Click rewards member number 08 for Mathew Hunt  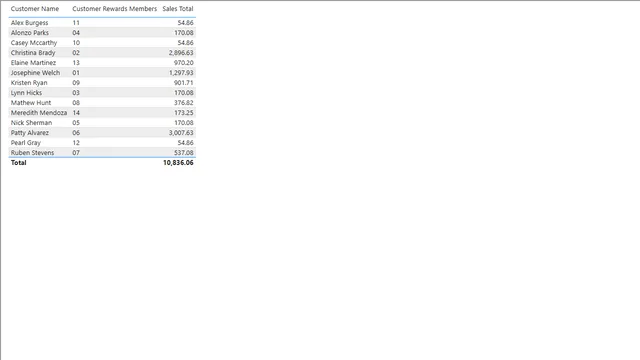(x=76, y=103)
